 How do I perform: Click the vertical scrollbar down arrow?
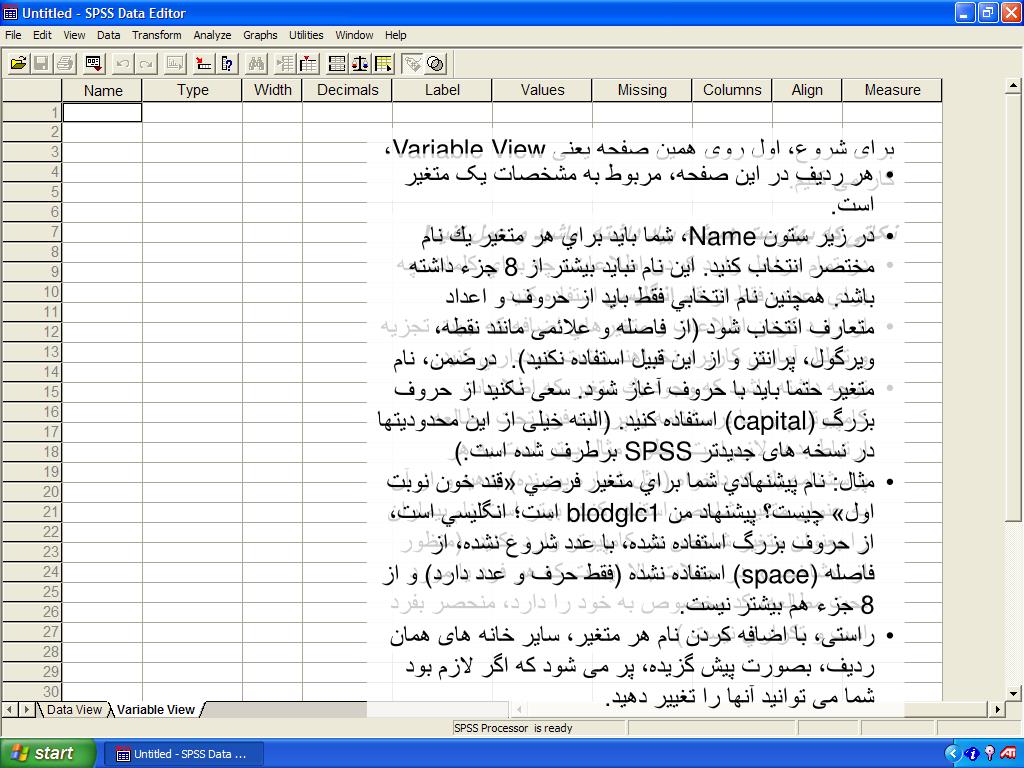1014,694
